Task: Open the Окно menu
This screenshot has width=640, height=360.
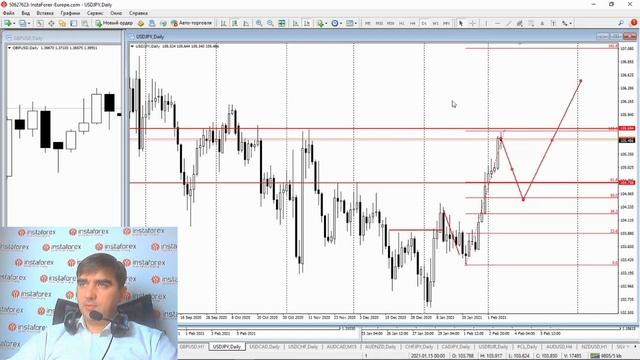Action: click(116, 13)
